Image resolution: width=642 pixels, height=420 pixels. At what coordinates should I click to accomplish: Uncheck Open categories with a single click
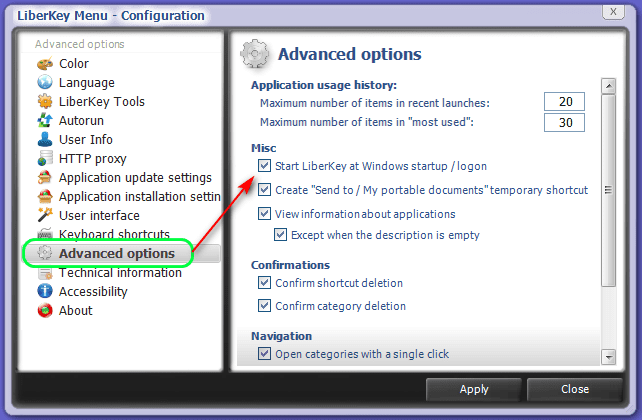tap(264, 354)
